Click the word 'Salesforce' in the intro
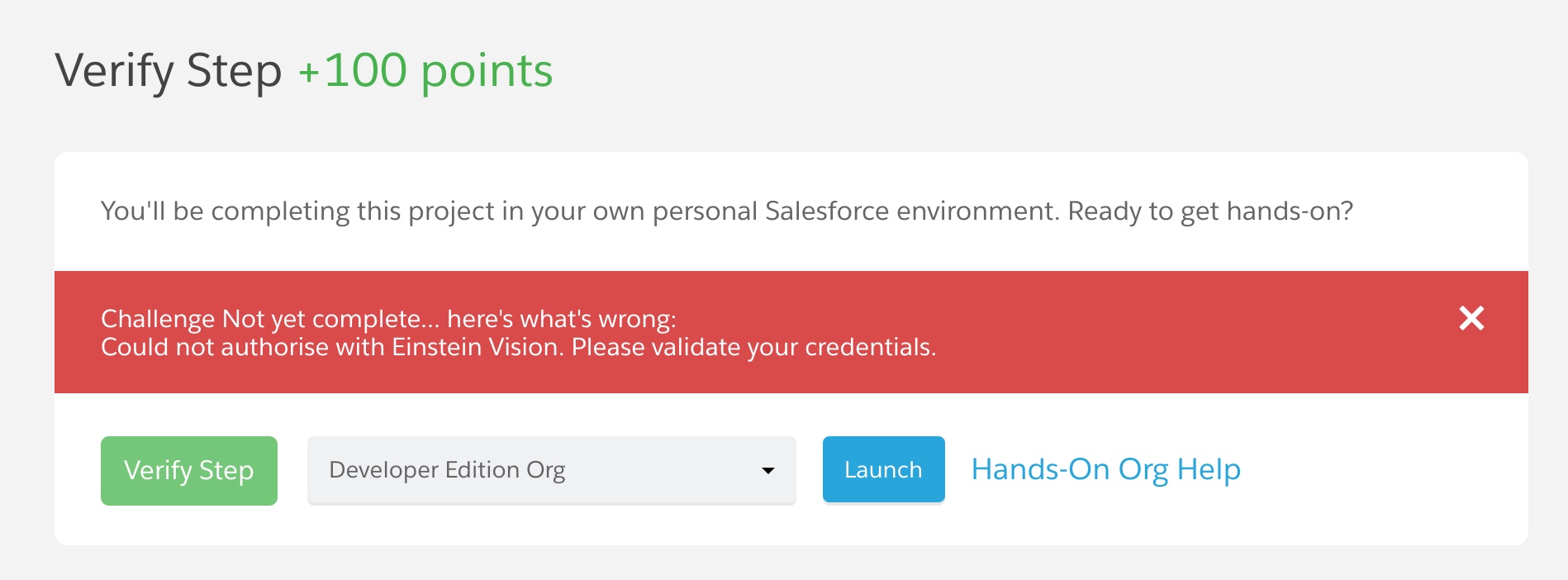Screen dimensions: 1568x580 827,212
